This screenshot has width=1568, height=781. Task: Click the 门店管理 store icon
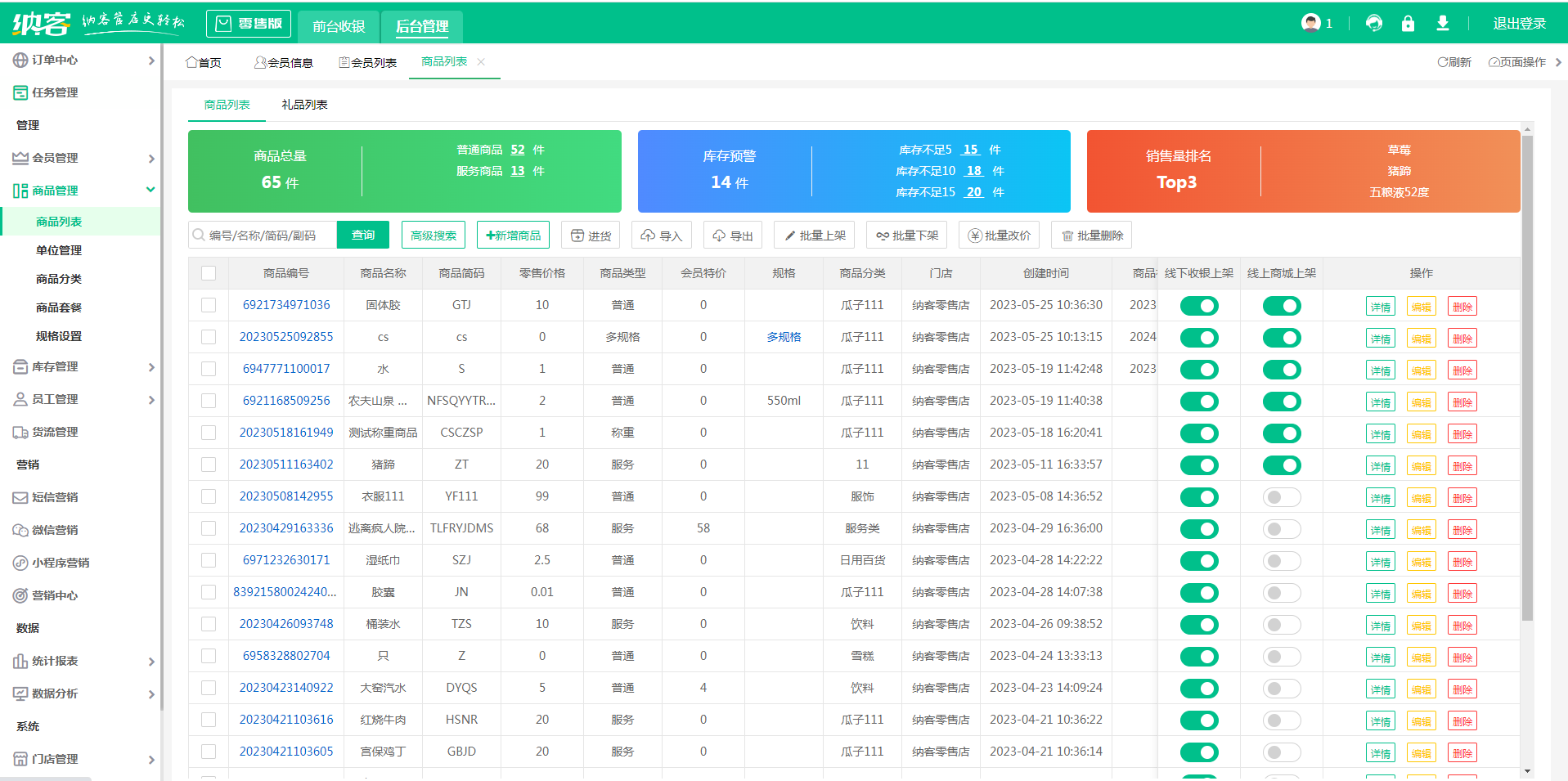coord(20,759)
